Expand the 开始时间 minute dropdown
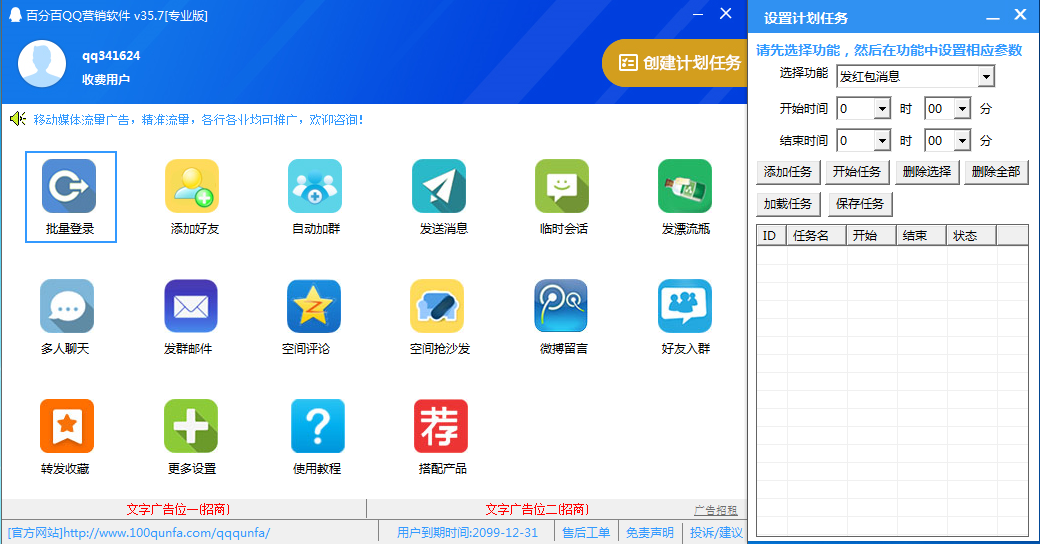 coord(962,109)
